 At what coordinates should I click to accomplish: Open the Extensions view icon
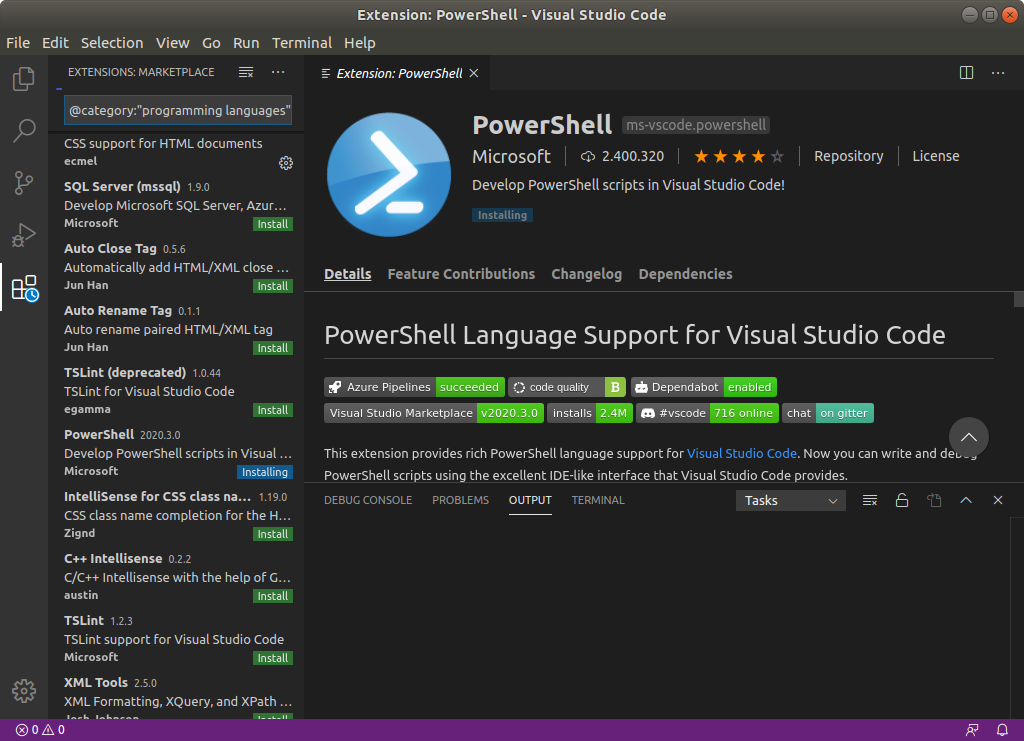coord(24,287)
